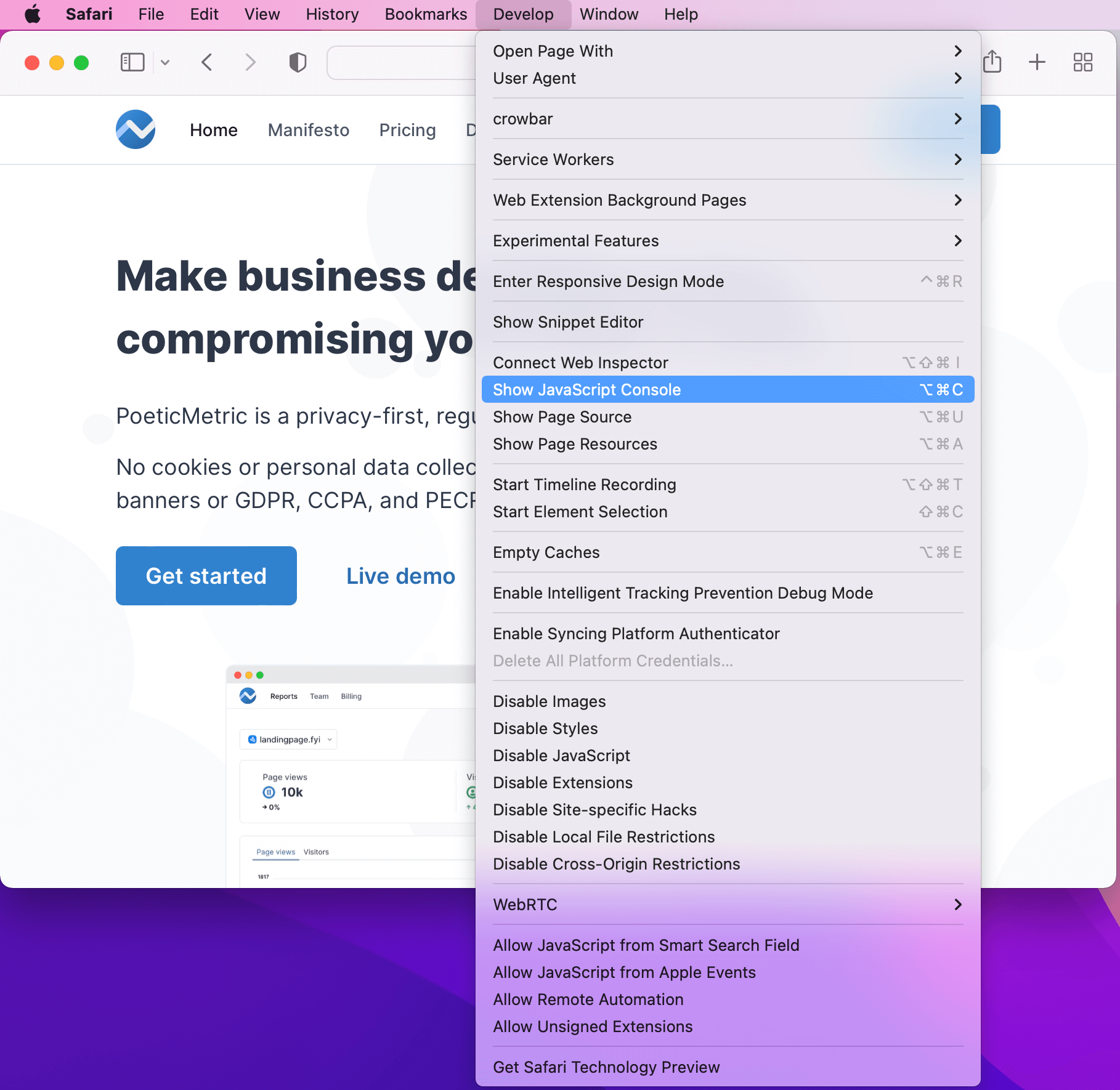Image resolution: width=1120 pixels, height=1090 pixels.
Task: Toggle Disable Extensions option
Action: [728, 783]
